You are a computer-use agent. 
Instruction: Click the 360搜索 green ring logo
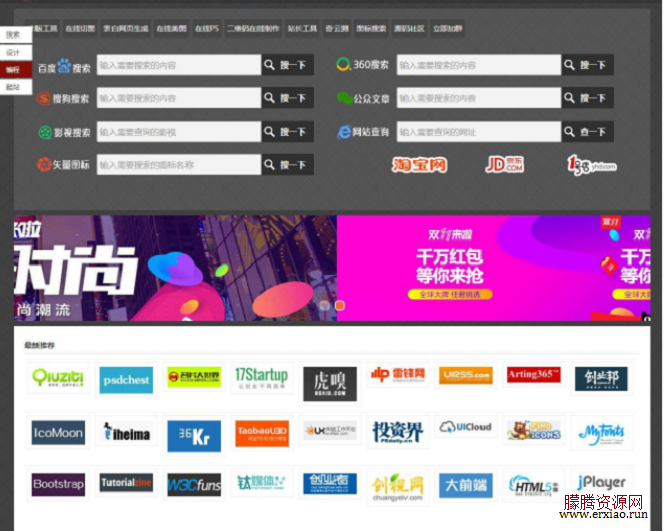coord(342,65)
